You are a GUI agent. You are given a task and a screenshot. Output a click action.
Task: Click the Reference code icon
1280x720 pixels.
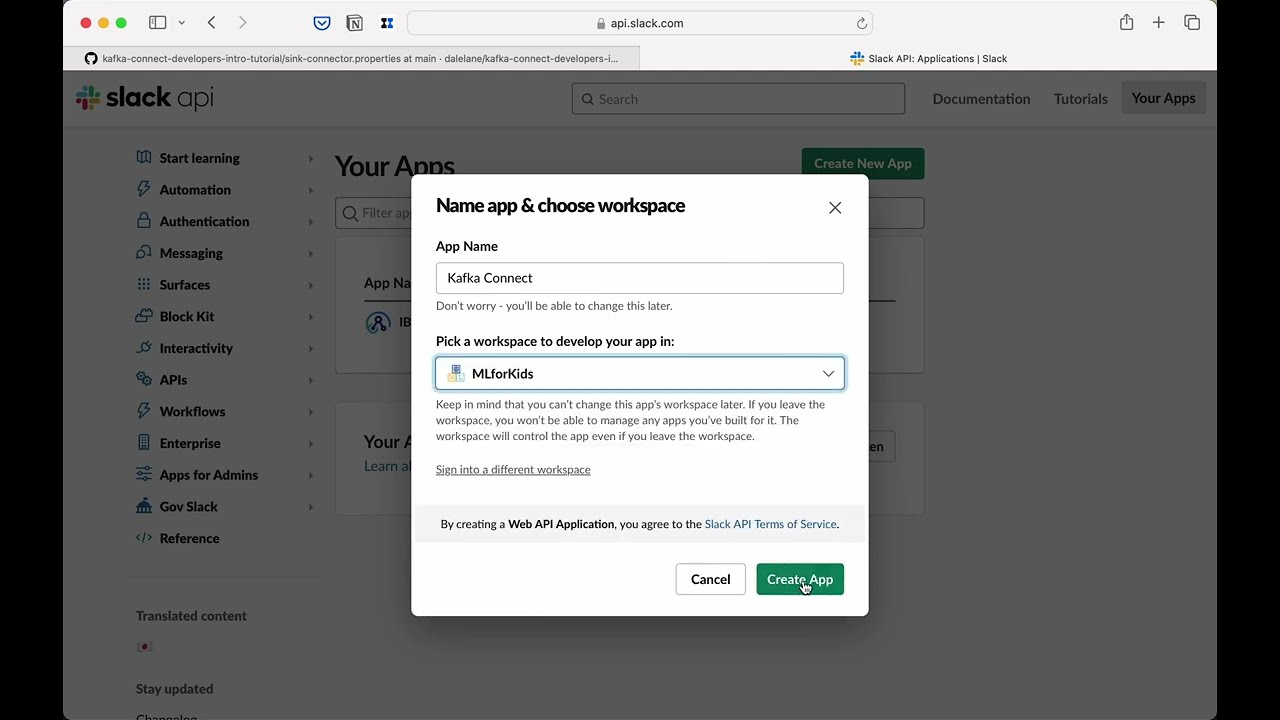pos(144,538)
